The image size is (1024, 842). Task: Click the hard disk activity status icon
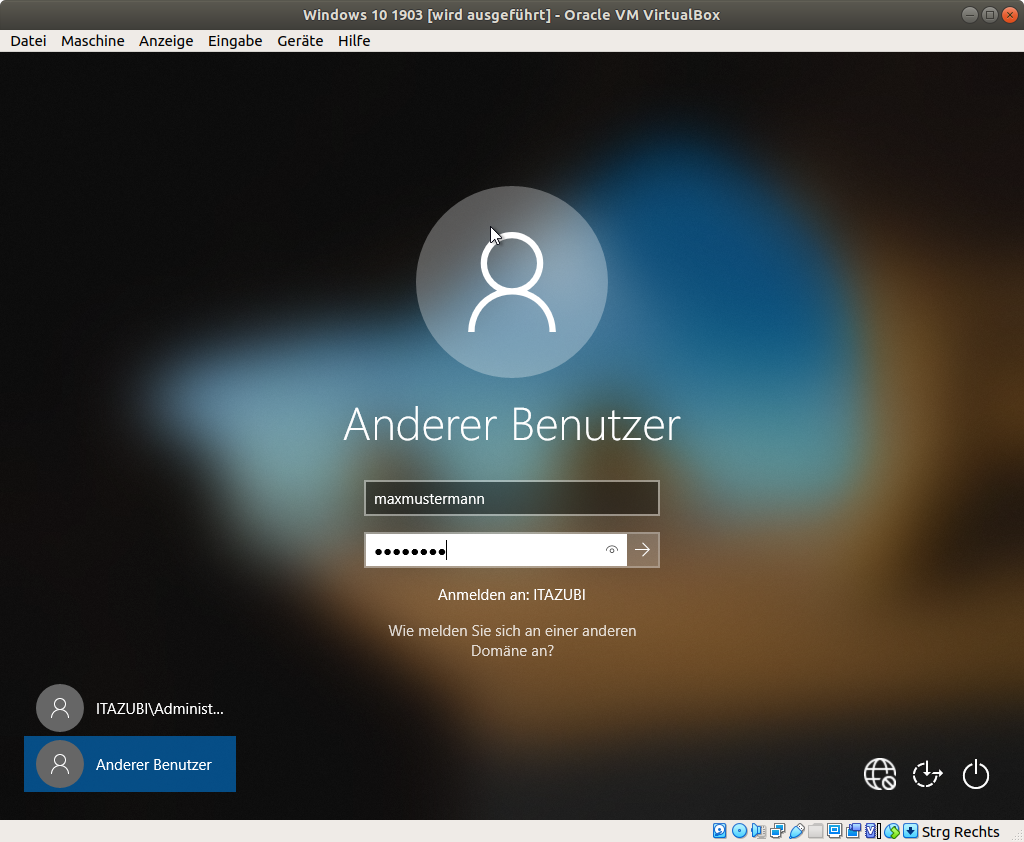(x=720, y=831)
